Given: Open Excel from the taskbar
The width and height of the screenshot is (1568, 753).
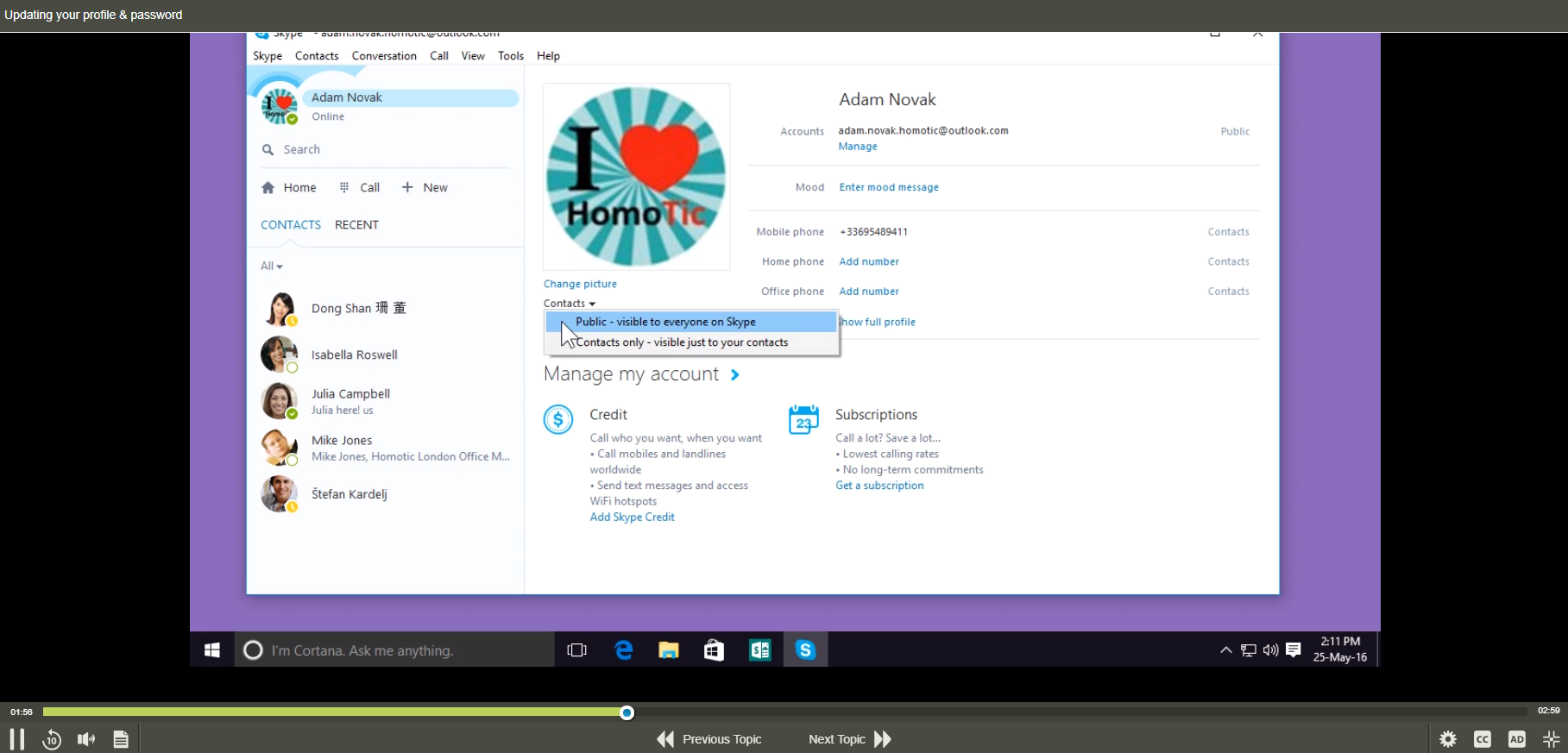Looking at the screenshot, I should tap(760, 650).
